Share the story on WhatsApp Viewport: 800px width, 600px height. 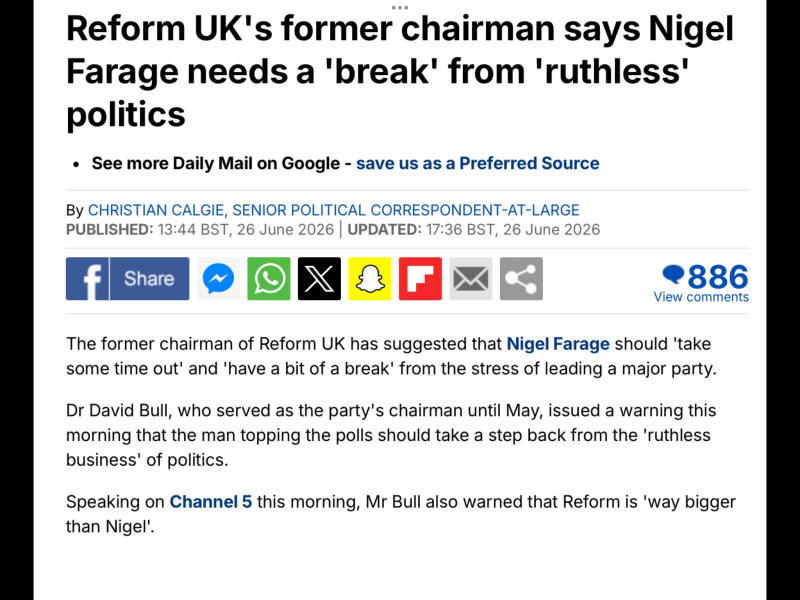(x=269, y=279)
